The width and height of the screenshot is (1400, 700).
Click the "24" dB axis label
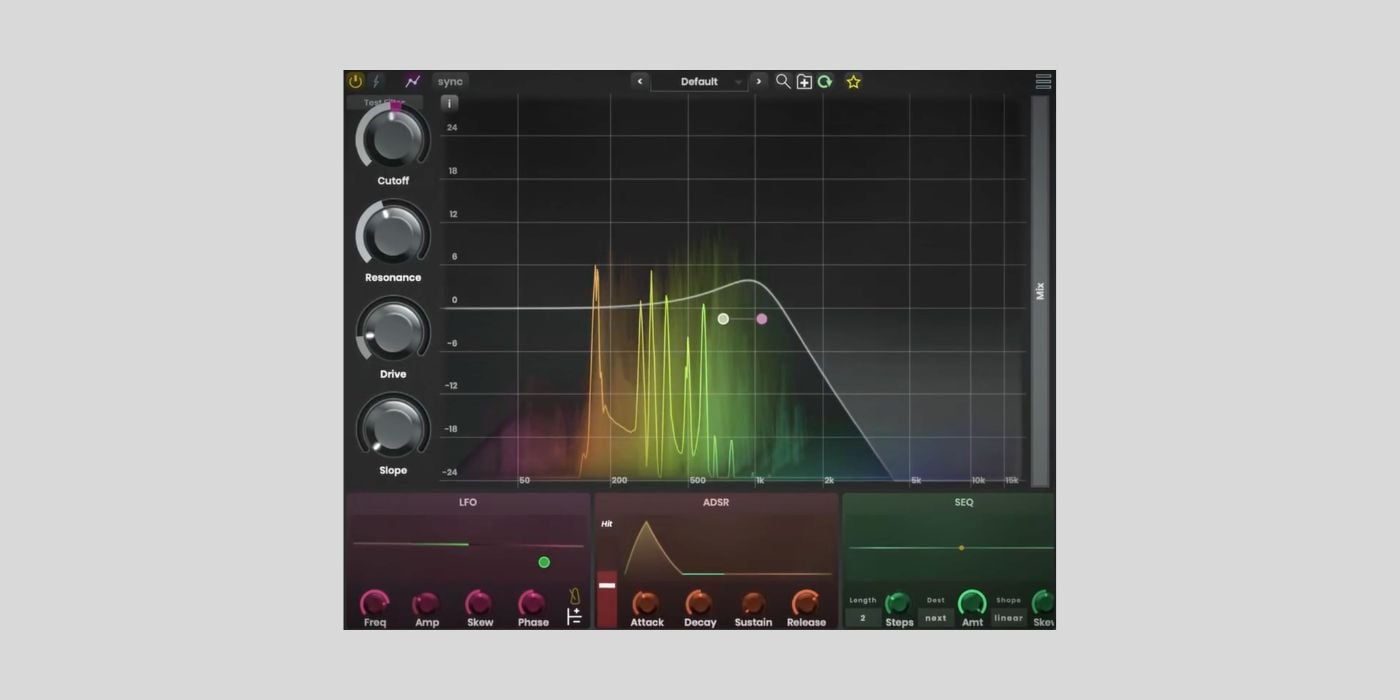click(x=452, y=128)
